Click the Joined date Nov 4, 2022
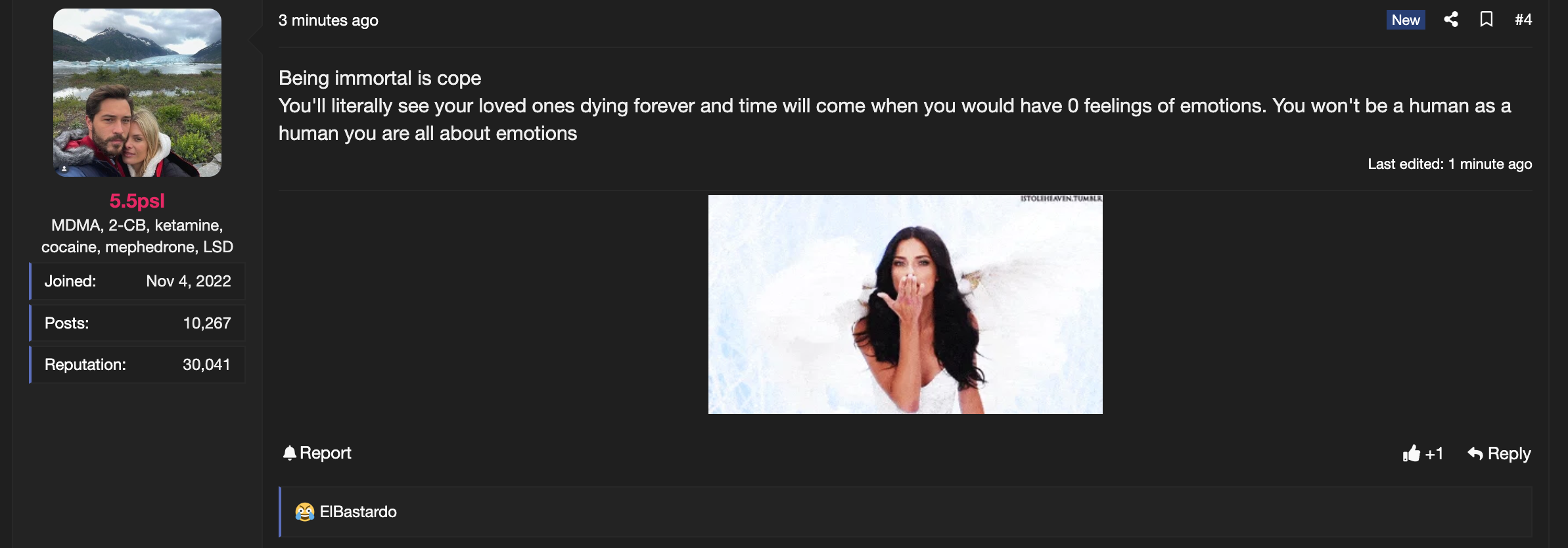1568x548 pixels. tap(189, 281)
